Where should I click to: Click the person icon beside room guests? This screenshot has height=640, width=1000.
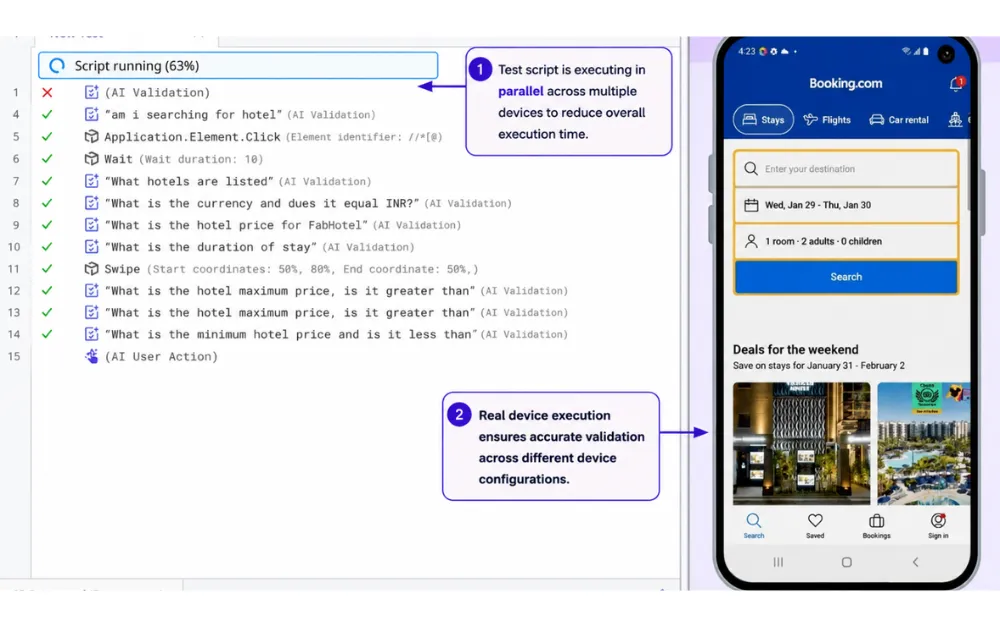pos(751,242)
